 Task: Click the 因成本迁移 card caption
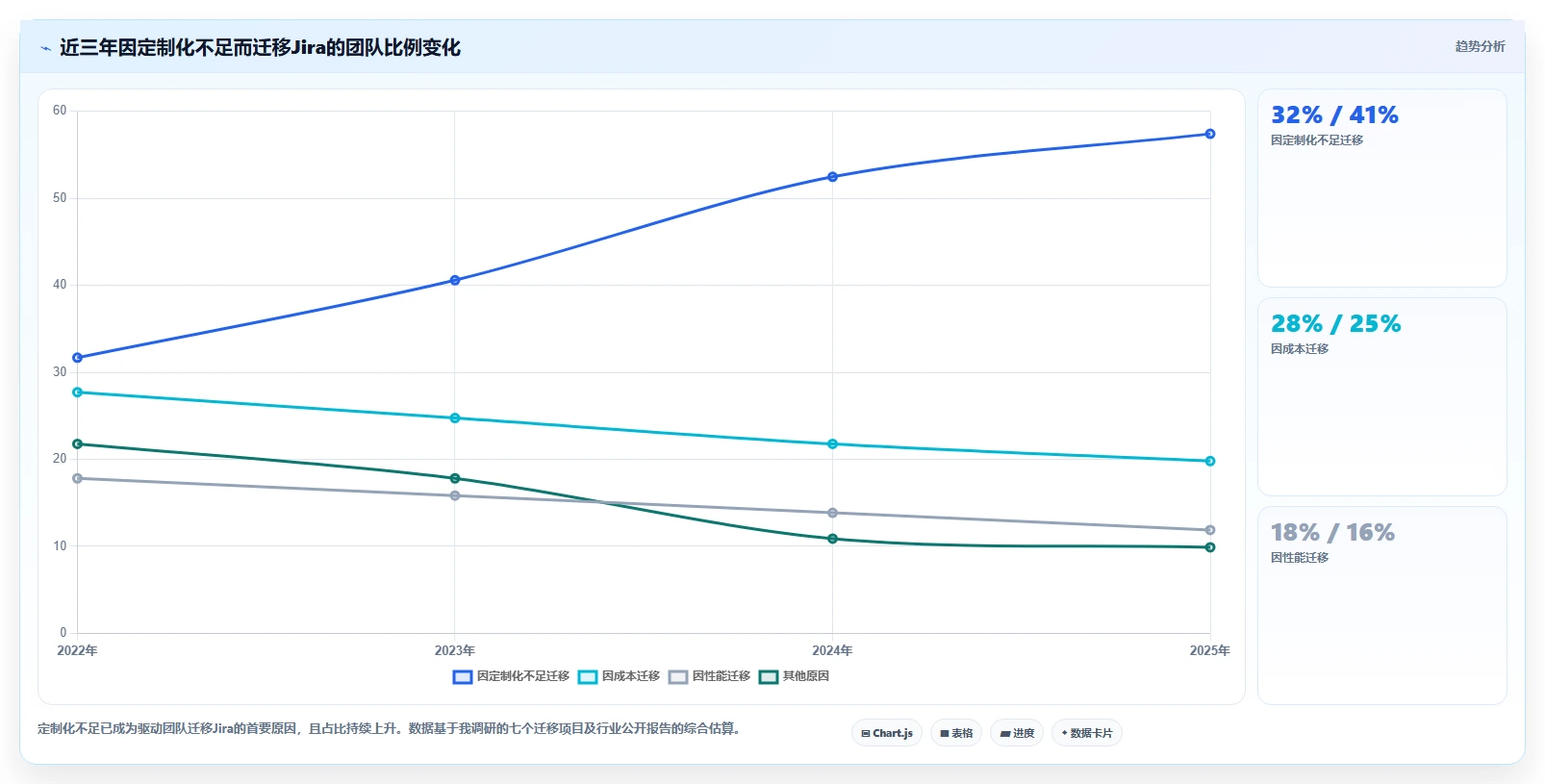coord(1299,349)
